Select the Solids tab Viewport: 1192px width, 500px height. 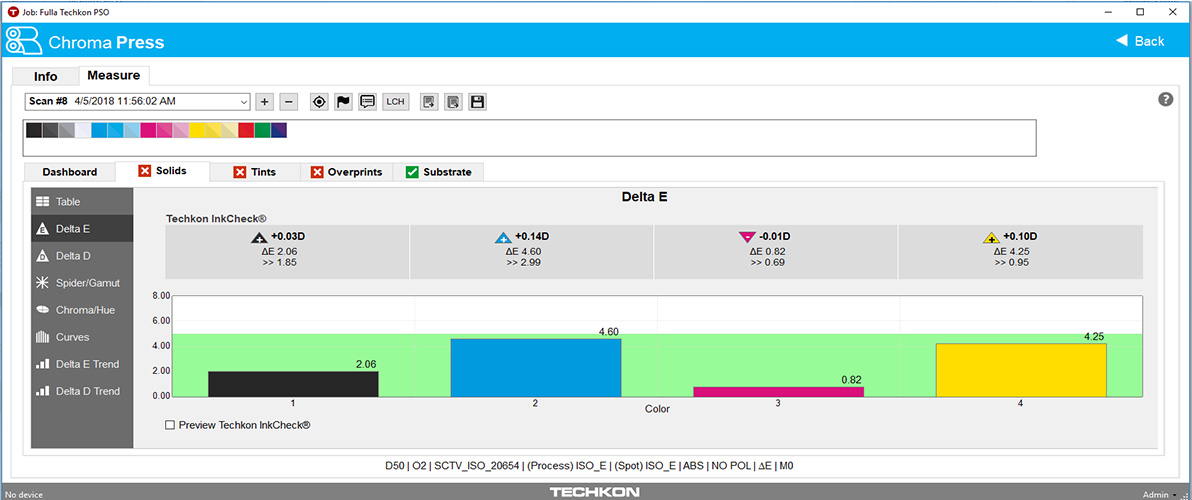[x=162, y=171]
